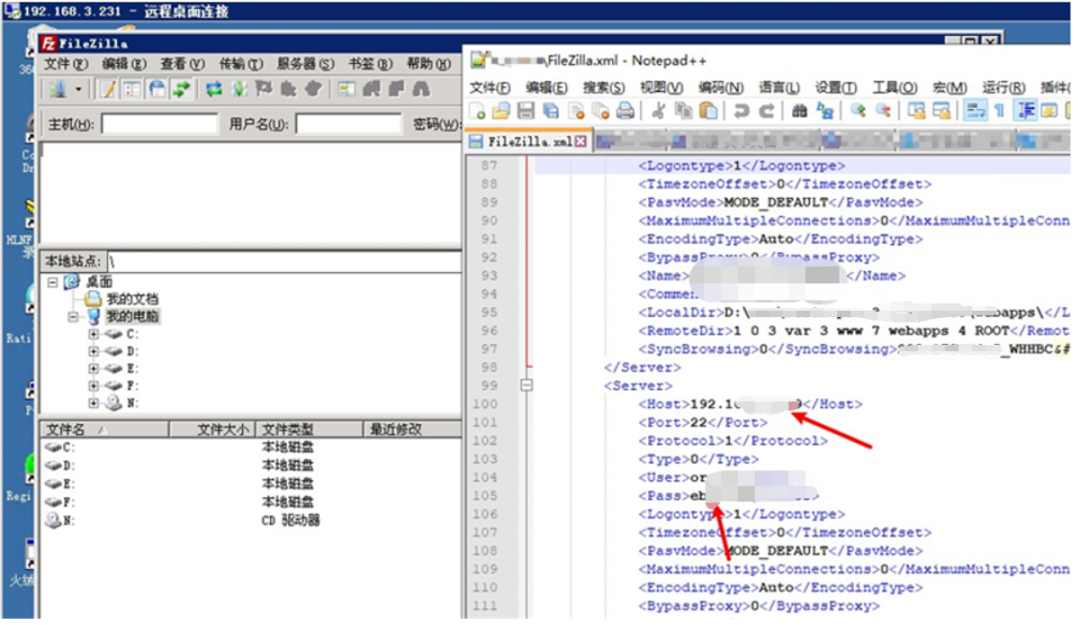The width and height of the screenshot is (1080, 625).
Task: Expand the D: drive in the local tree
Action: (x=93, y=351)
